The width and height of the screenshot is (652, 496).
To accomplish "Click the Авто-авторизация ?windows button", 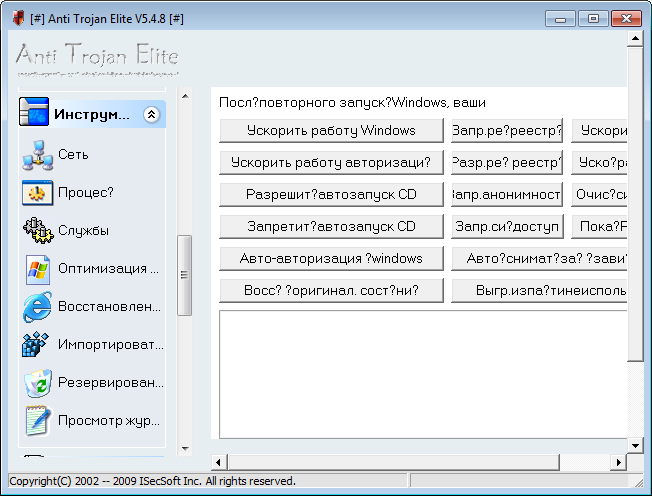I will (331, 259).
